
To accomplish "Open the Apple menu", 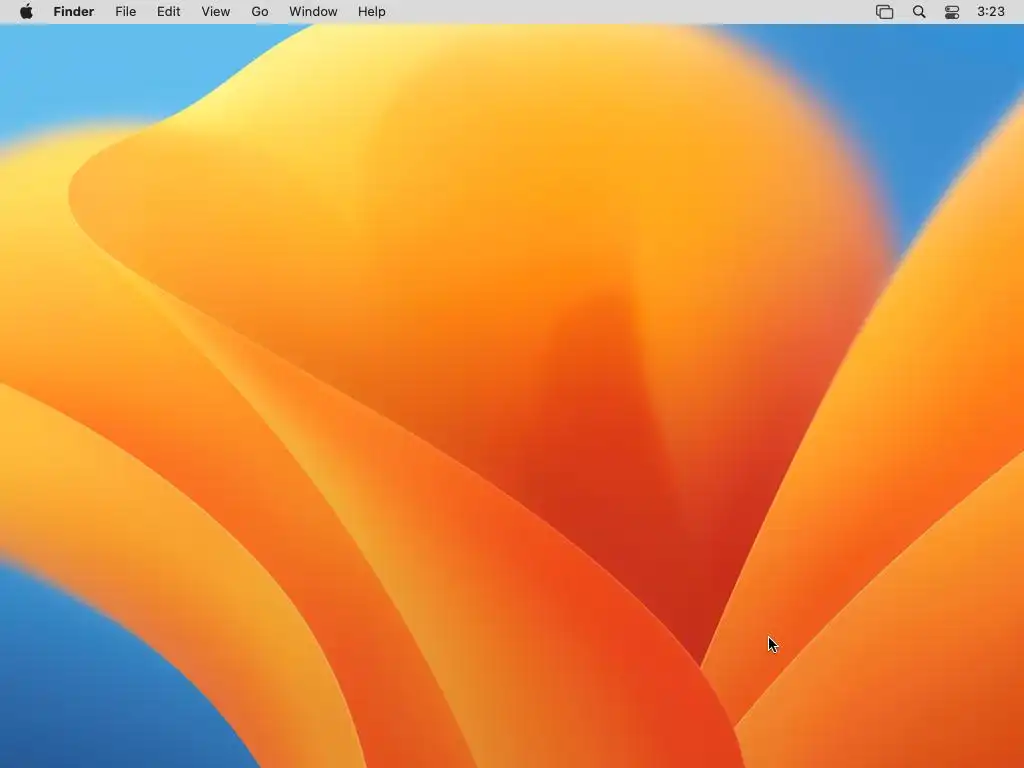I will click(26, 12).
